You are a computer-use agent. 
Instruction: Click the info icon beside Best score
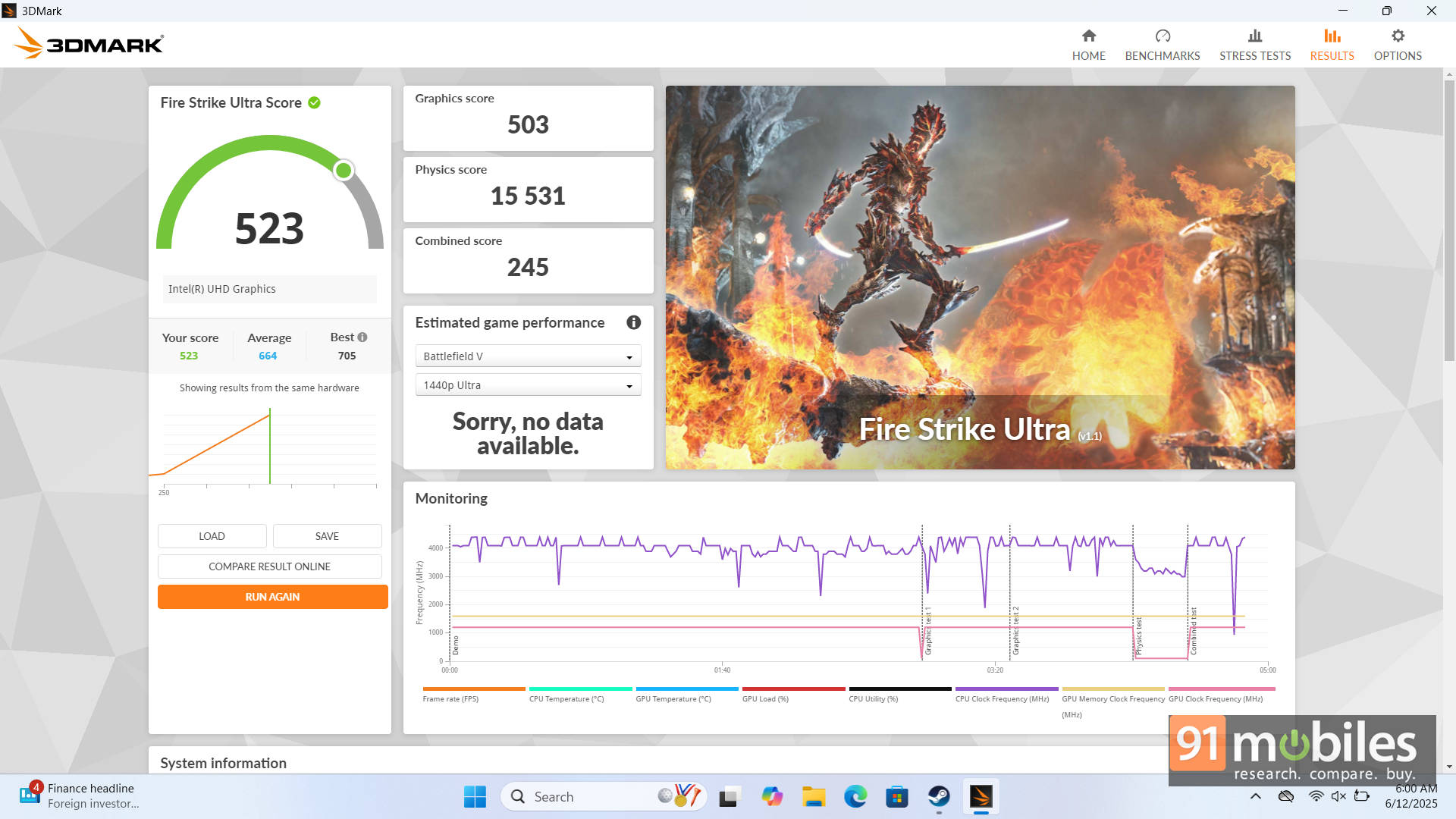pyautogui.click(x=362, y=337)
